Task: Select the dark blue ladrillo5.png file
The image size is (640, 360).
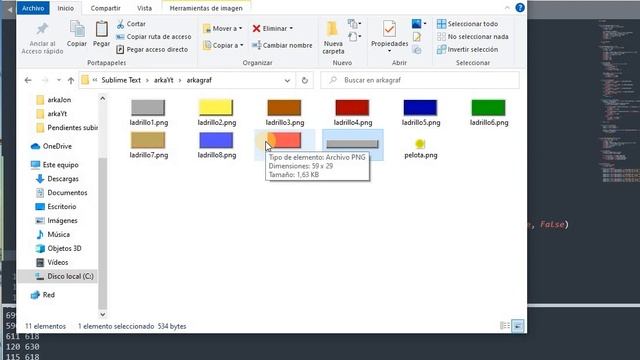Action: tap(420, 113)
